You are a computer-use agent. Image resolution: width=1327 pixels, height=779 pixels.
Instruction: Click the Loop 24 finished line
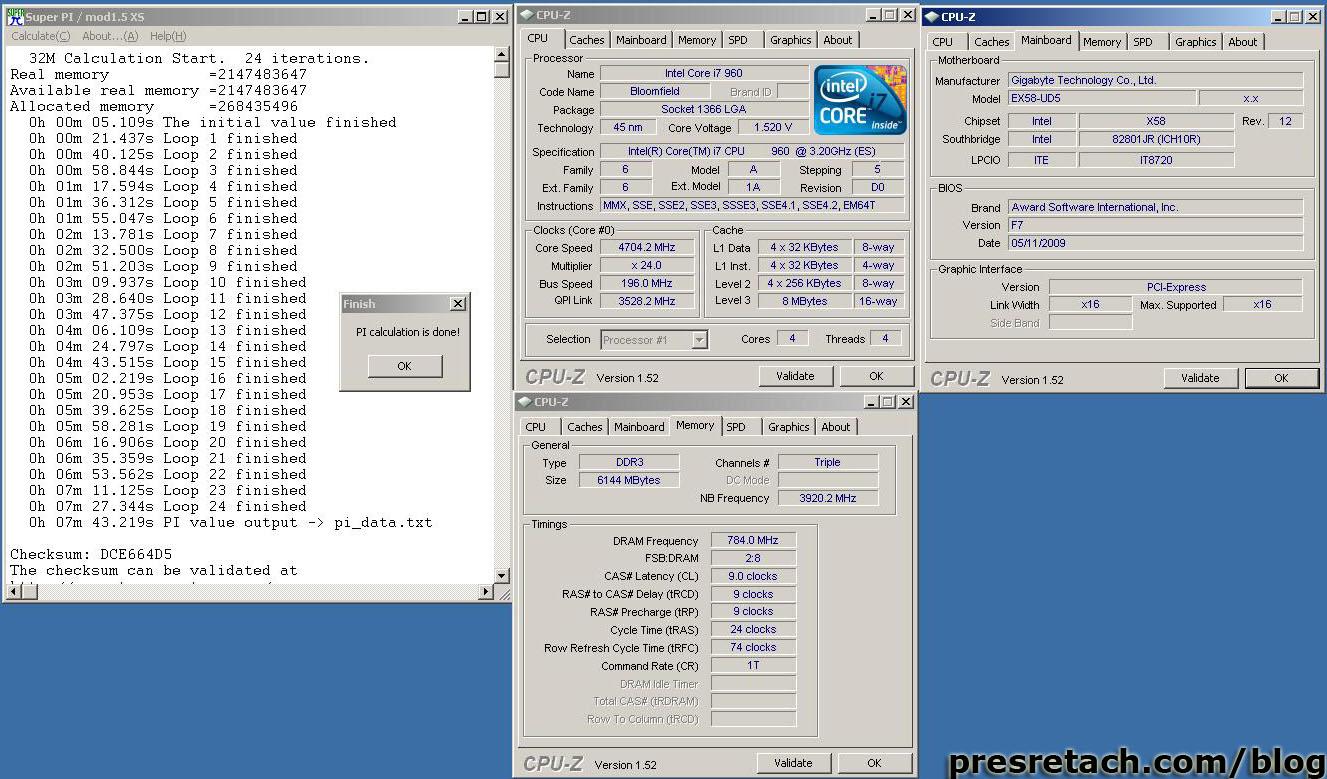pos(168,506)
